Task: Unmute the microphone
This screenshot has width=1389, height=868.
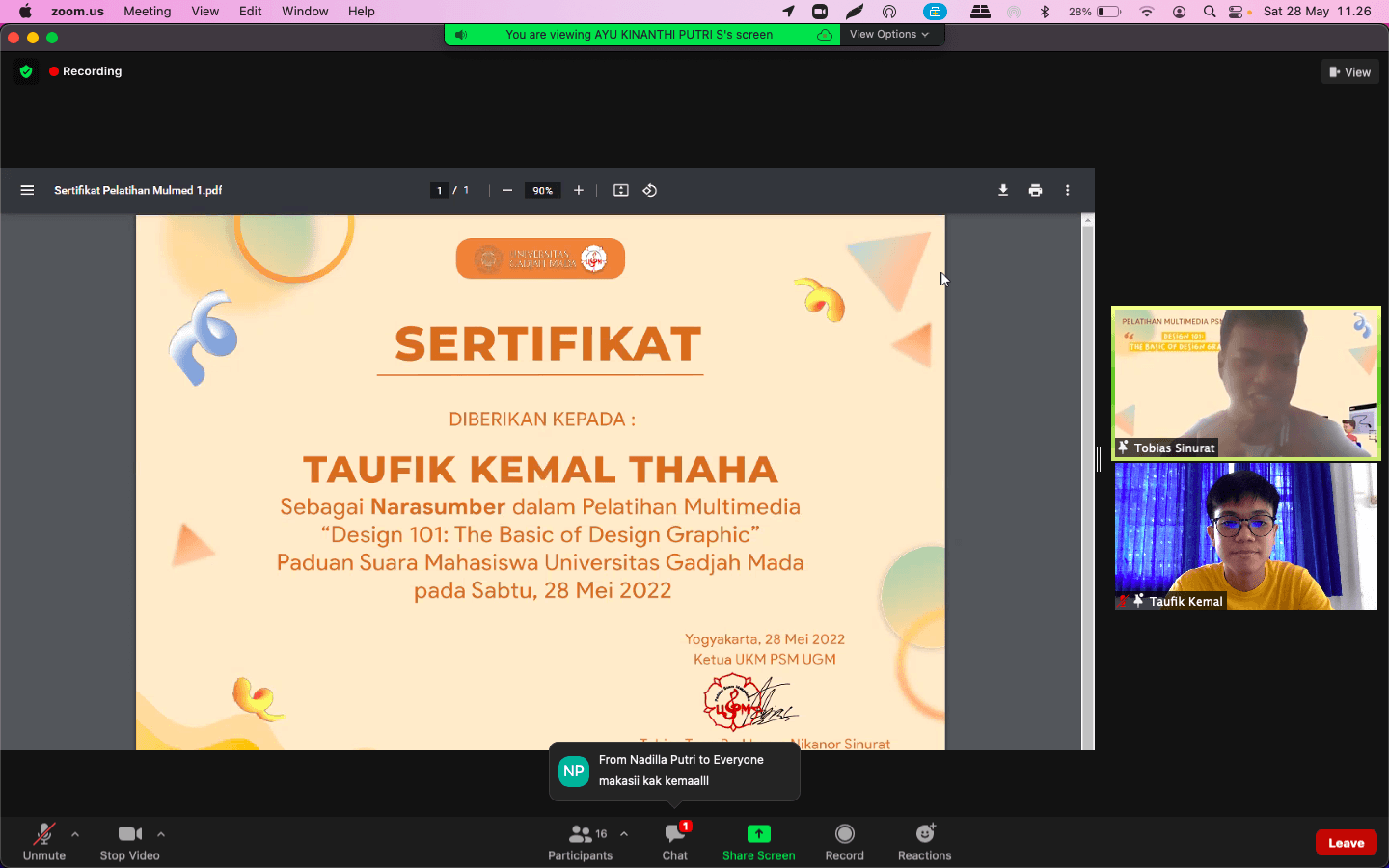Action: (x=44, y=842)
